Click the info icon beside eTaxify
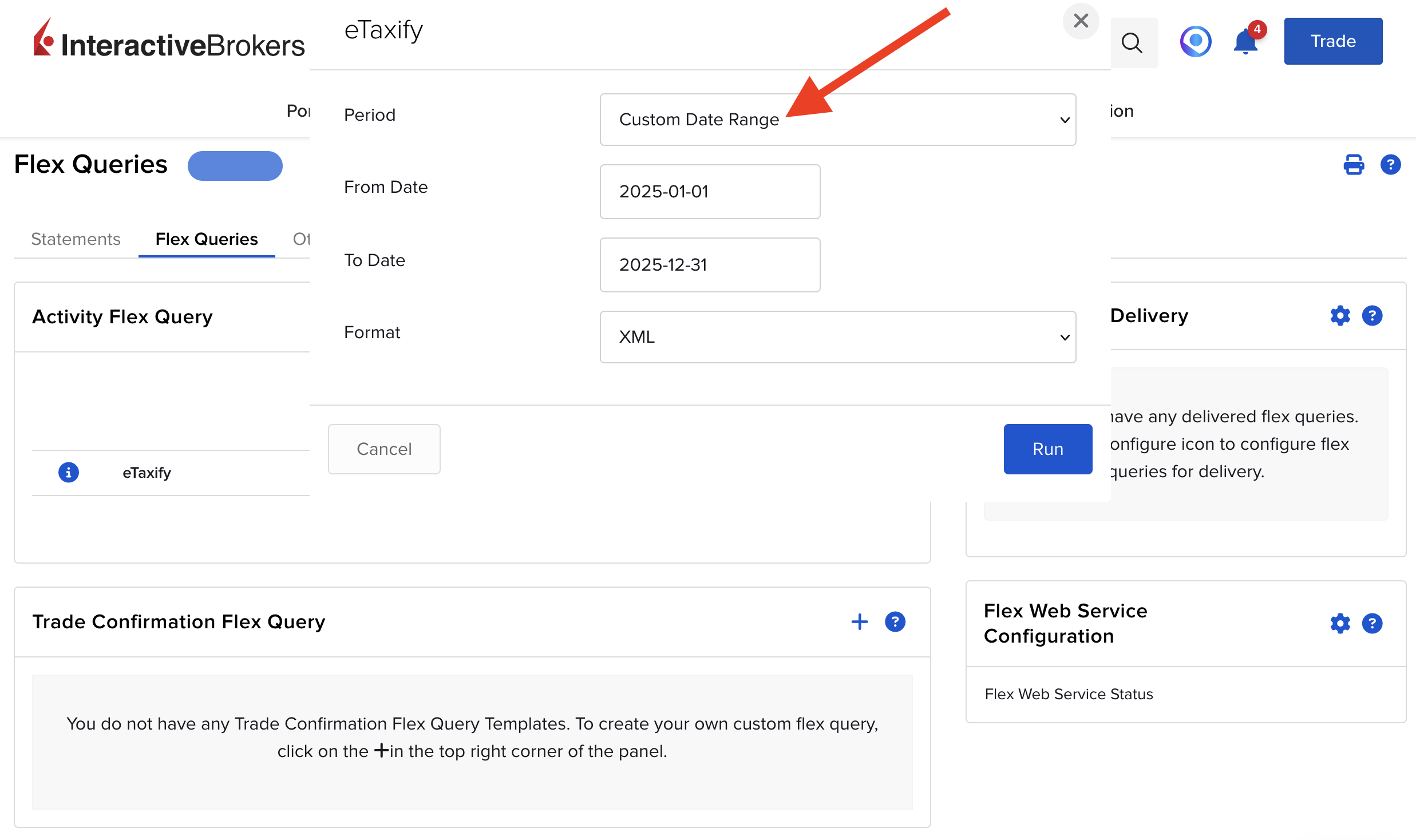 tap(69, 473)
